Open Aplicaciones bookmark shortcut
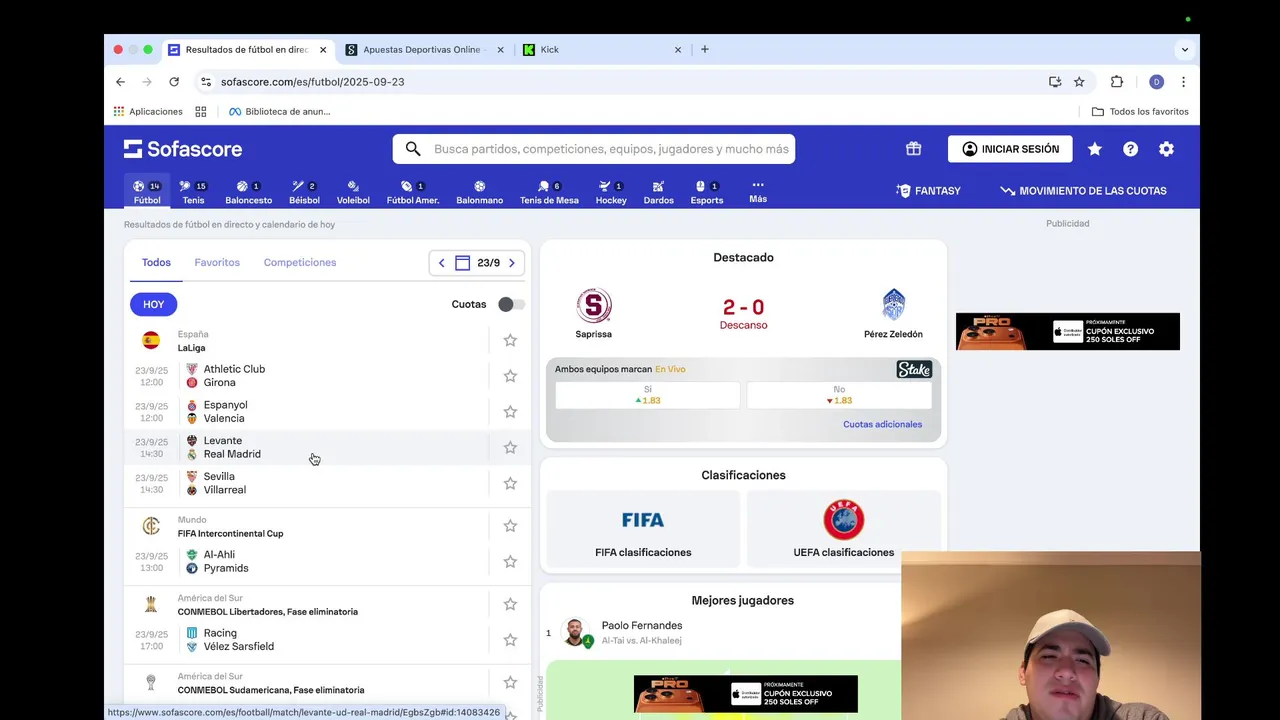Viewport: 1280px width, 720px height. tap(148, 112)
